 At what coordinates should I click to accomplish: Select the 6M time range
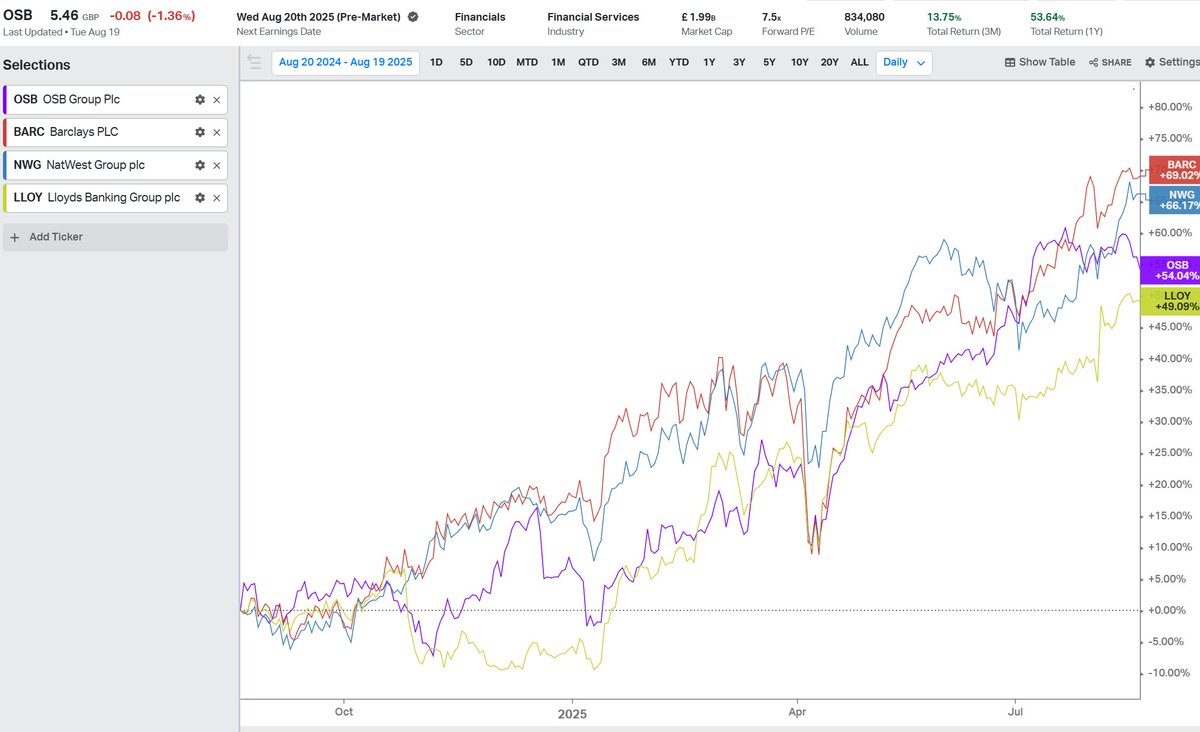(649, 62)
